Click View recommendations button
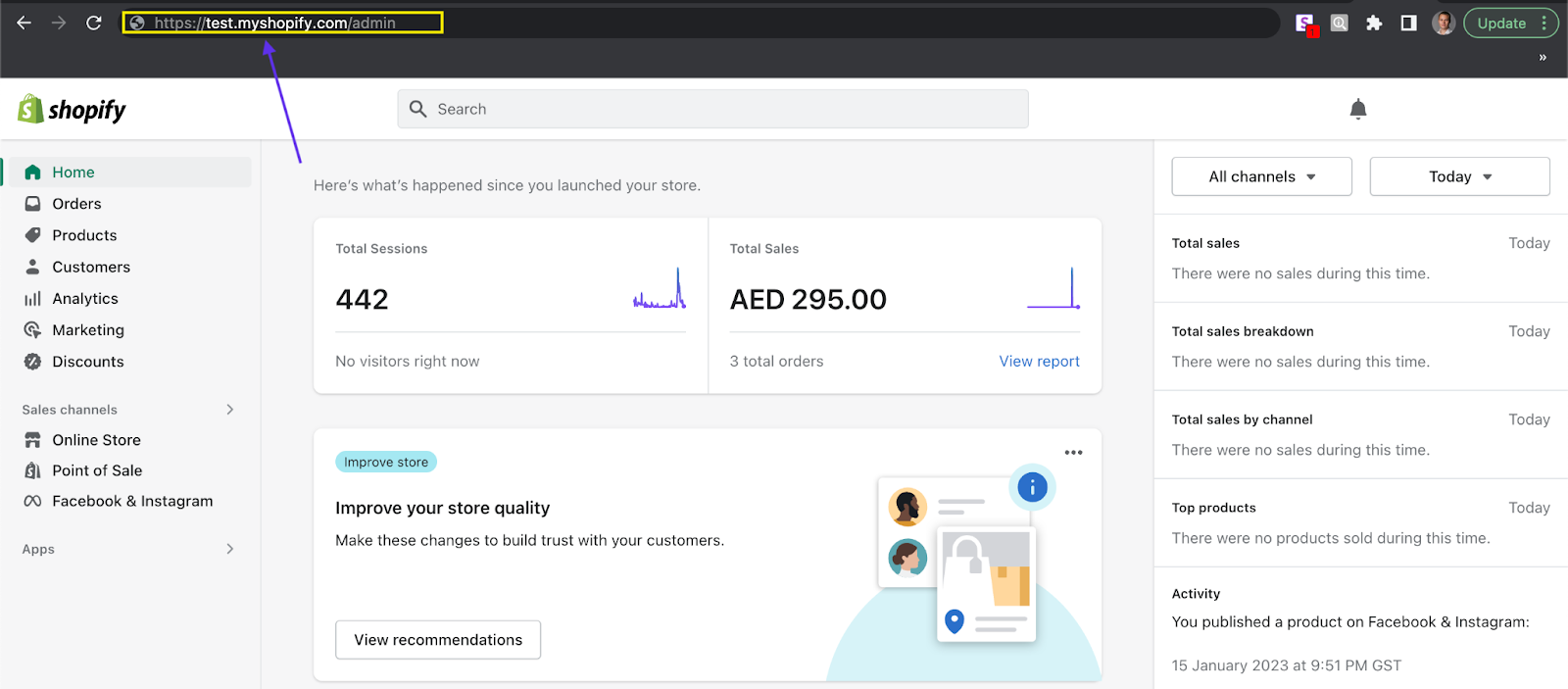Viewport: 1568px width, 689px height. [x=438, y=640]
